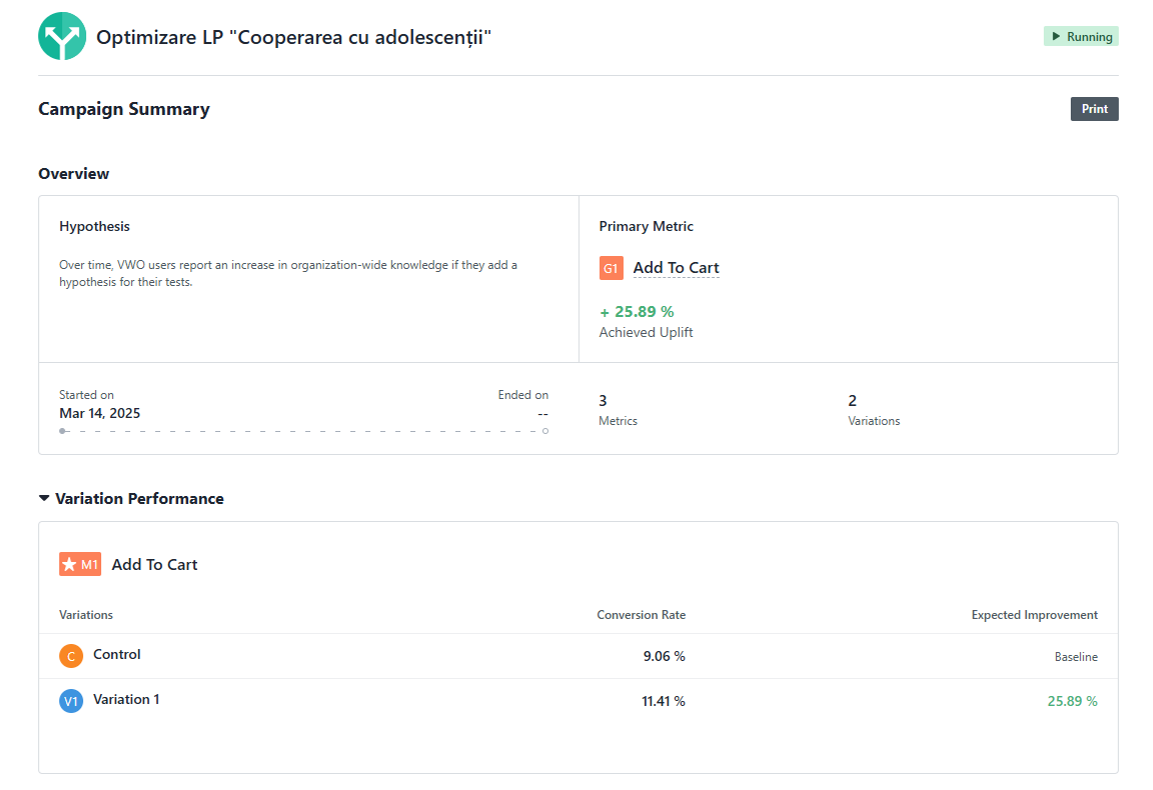
Task: Click the timeline start date marker
Action: point(63,431)
